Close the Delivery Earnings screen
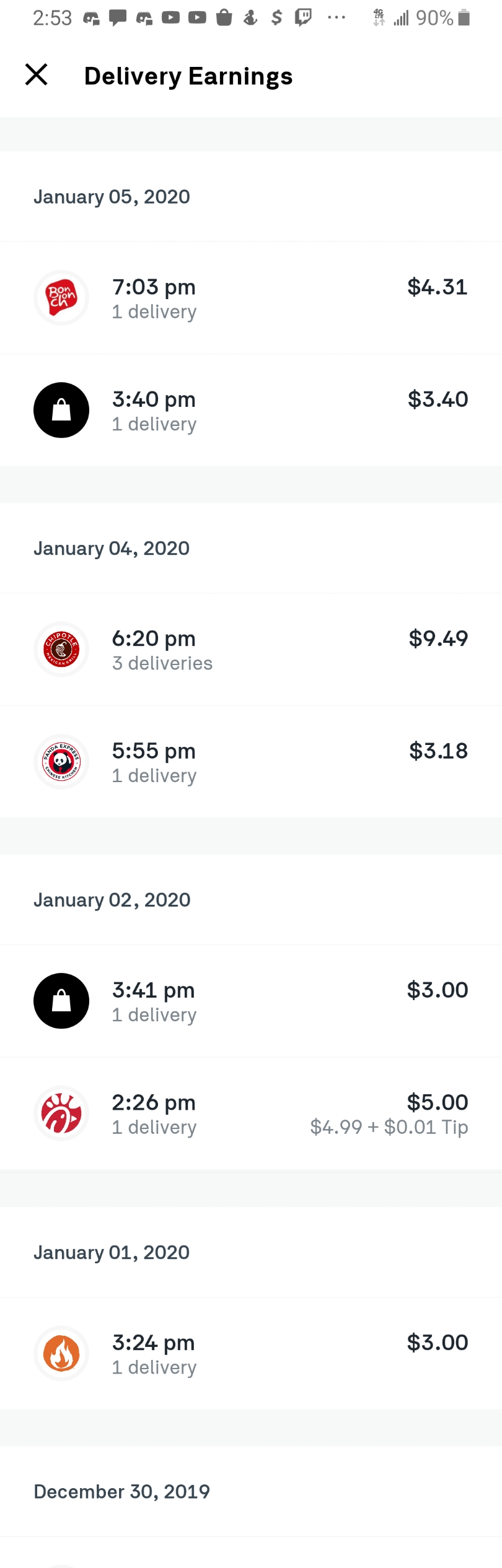 36,75
